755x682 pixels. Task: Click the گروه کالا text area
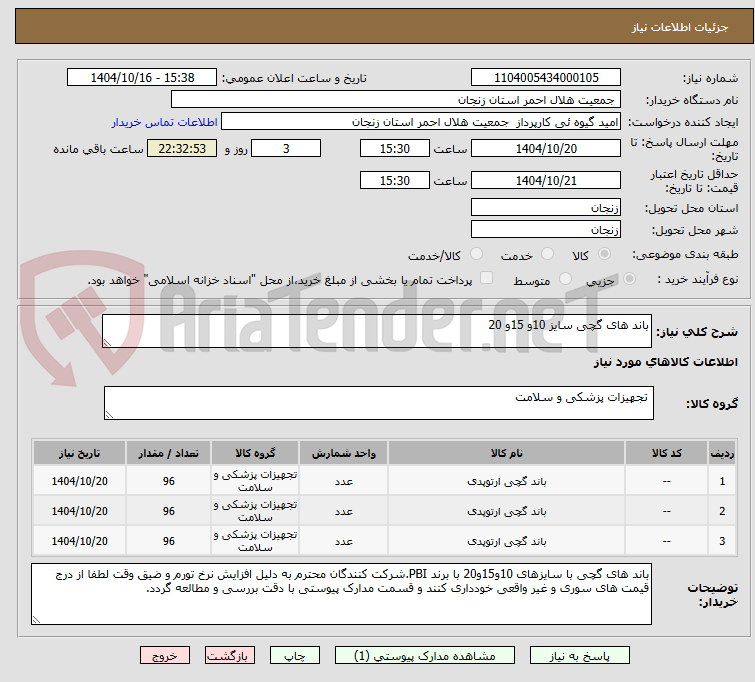(378, 403)
